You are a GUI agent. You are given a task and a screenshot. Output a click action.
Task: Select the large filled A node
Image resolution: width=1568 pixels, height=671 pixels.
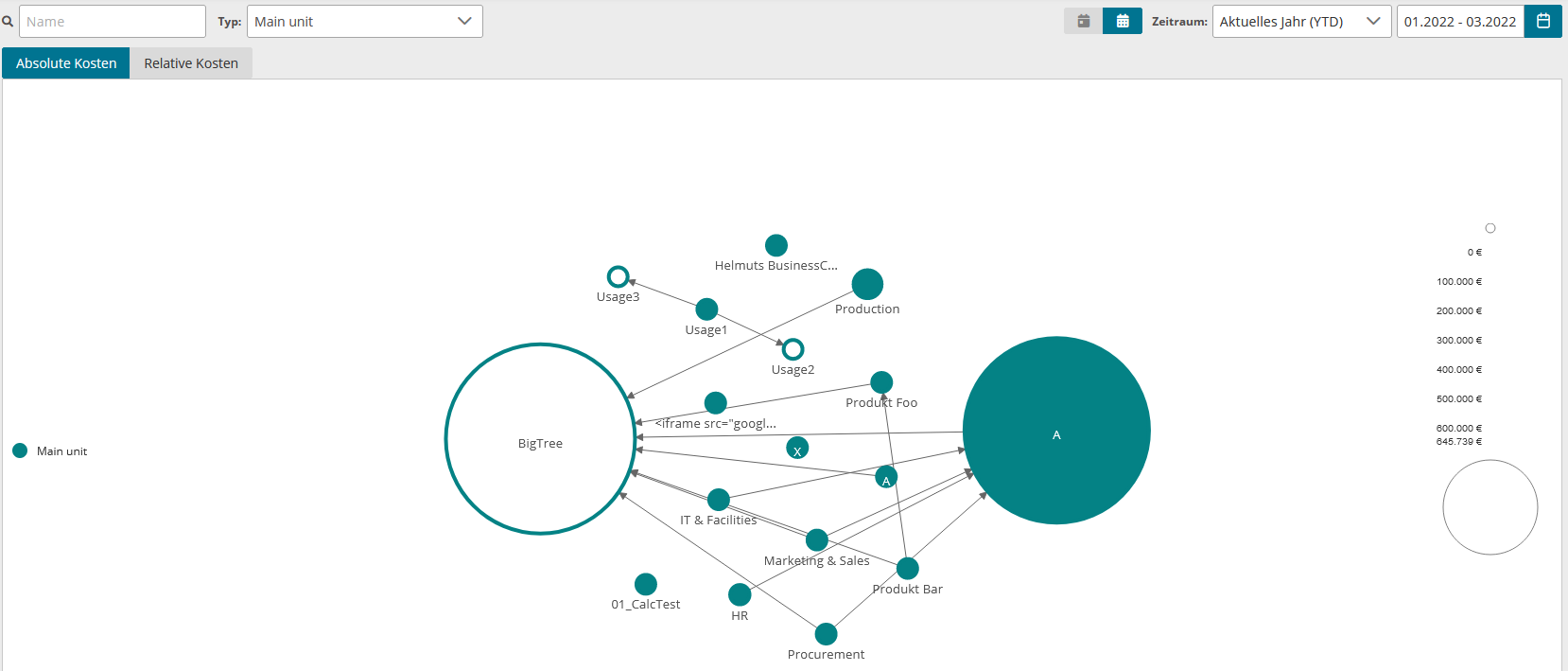click(1056, 431)
